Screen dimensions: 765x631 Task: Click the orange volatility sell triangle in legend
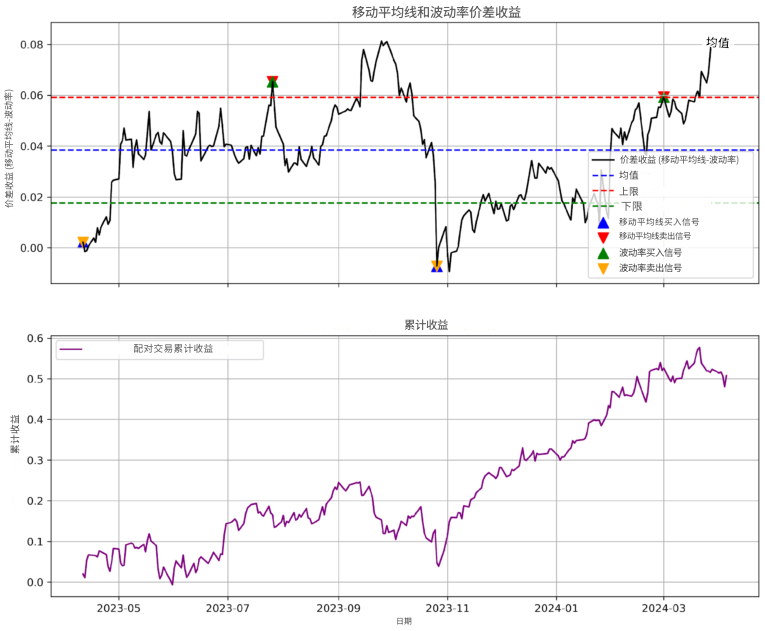point(602,268)
